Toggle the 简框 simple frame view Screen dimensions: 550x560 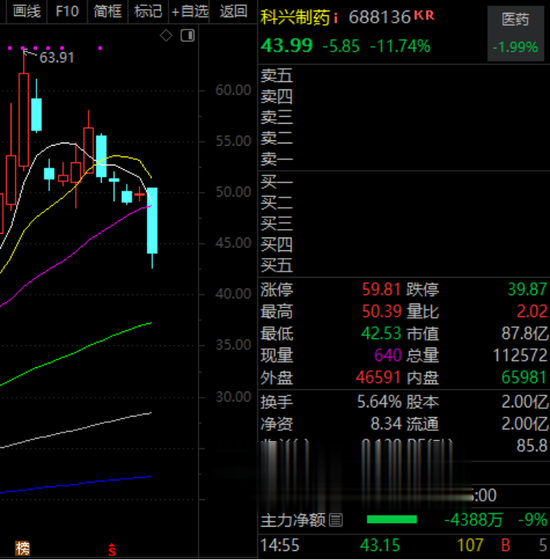[x=108, y=11]
